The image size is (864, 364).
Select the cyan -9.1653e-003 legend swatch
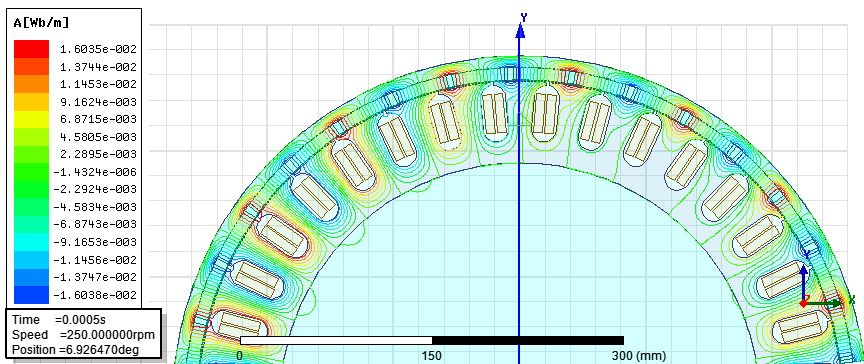click(31, 242)
